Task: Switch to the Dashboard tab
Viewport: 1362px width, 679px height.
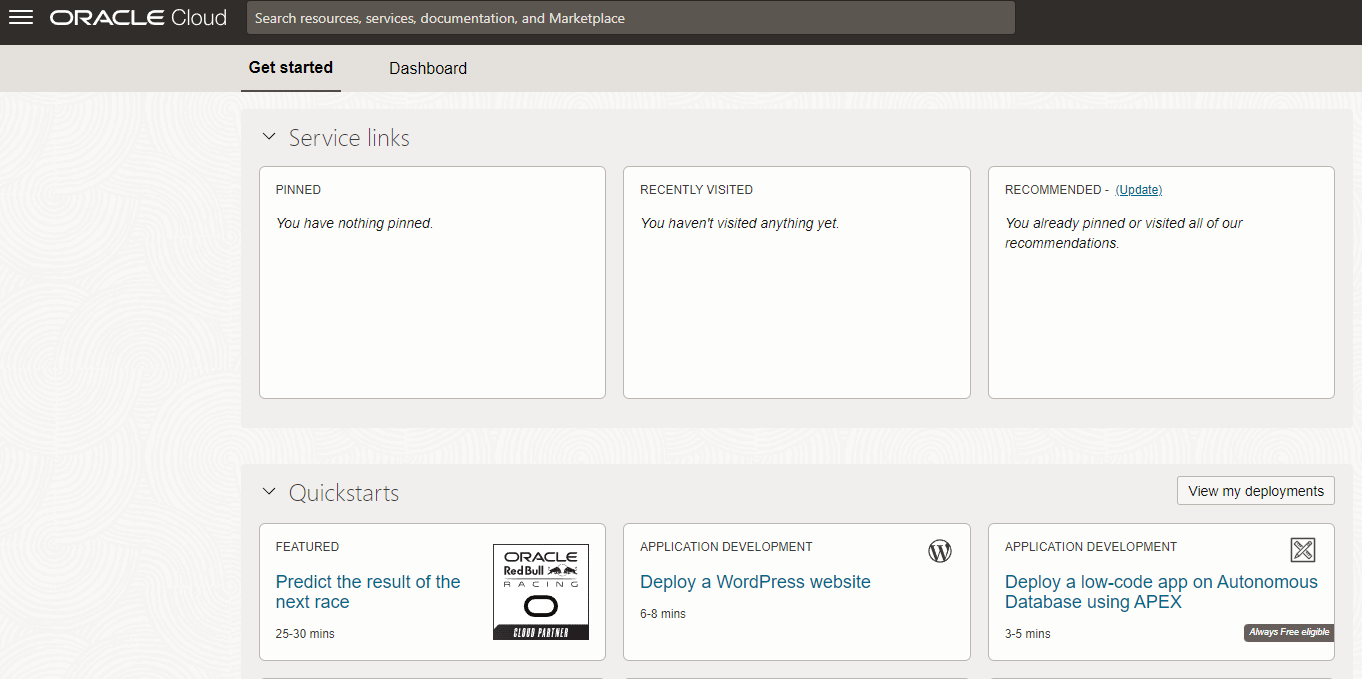Action: (x=428, y=68)
